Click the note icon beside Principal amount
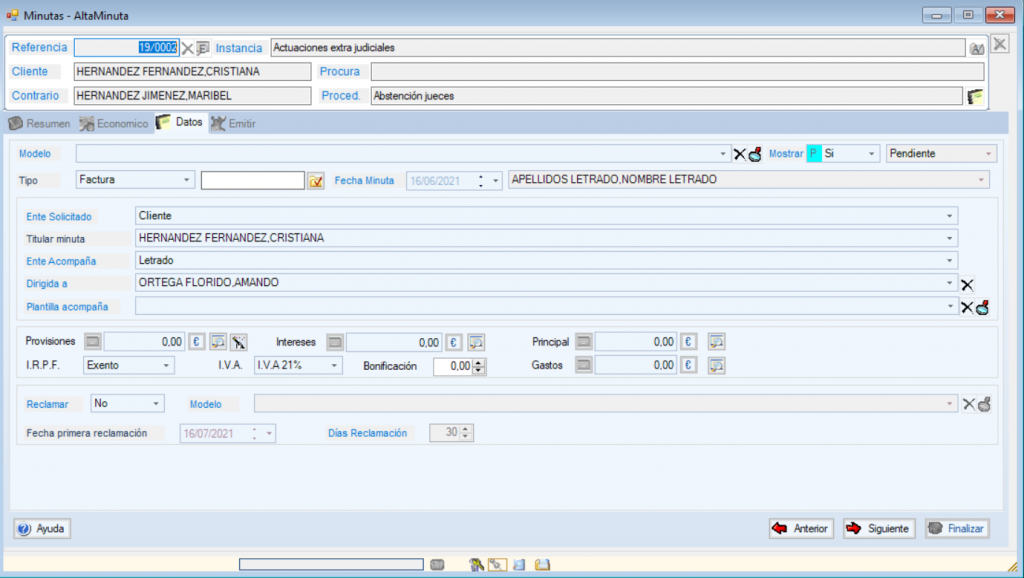Screen dimensions: 1024x578 (716, 342)
